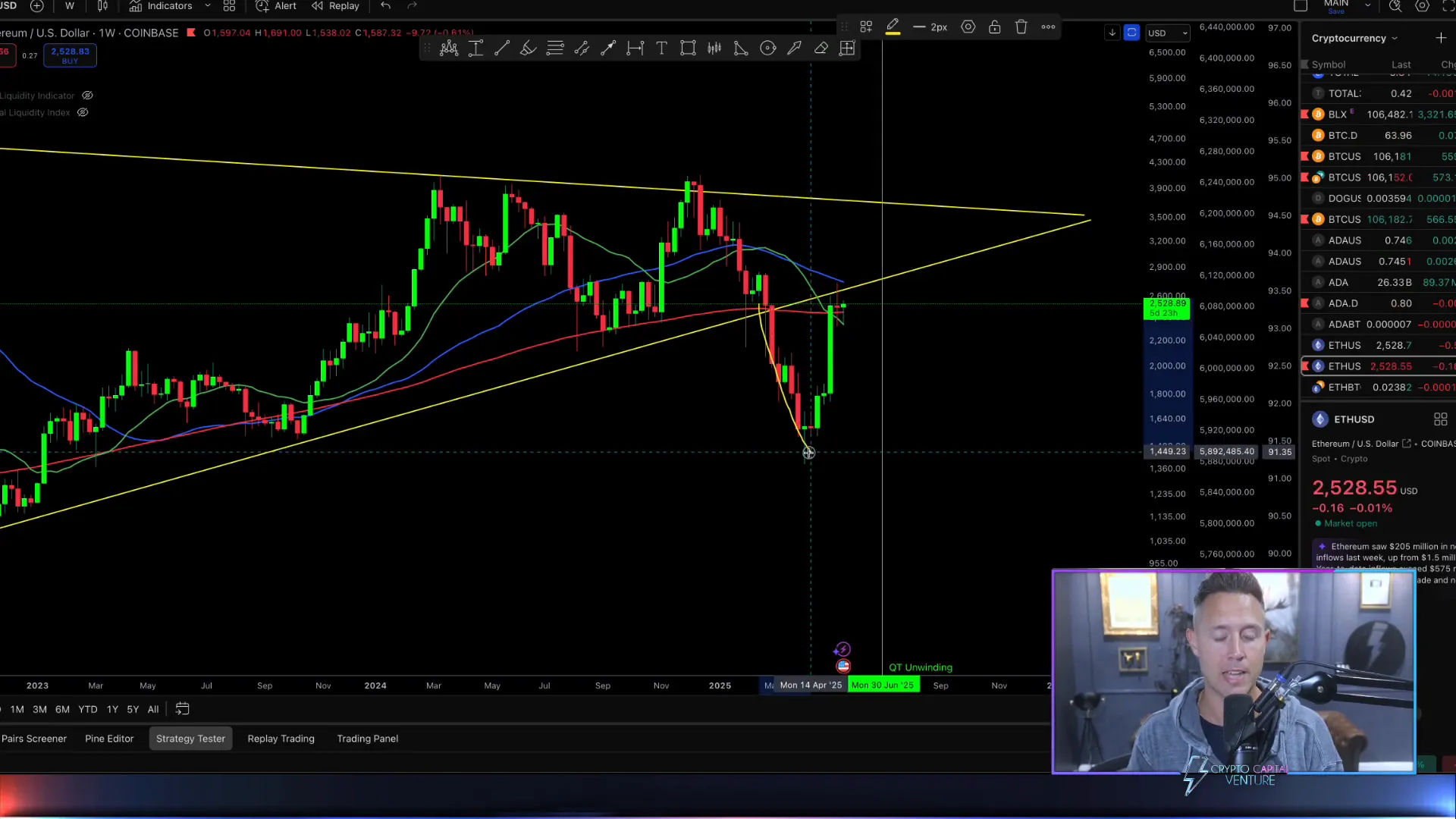Screen dimensions: 1456x819
Task: Select the price range measure tool
Action: pyautogui.click(x=475, y=49)
